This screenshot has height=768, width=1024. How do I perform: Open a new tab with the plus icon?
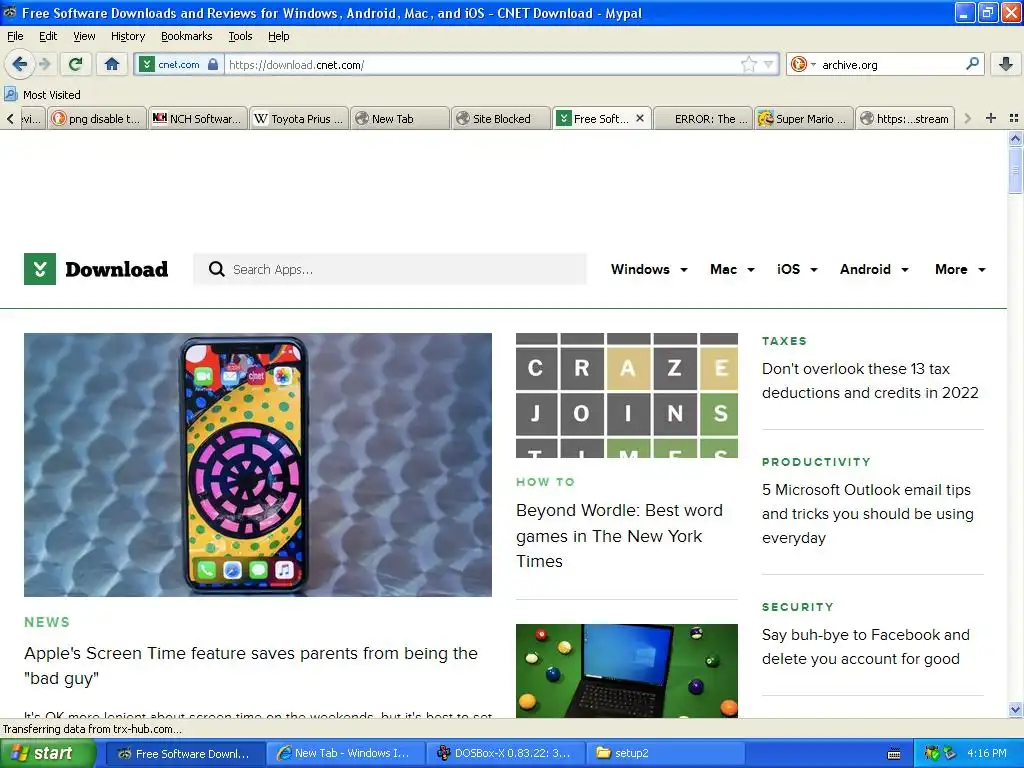coord(991,118)
